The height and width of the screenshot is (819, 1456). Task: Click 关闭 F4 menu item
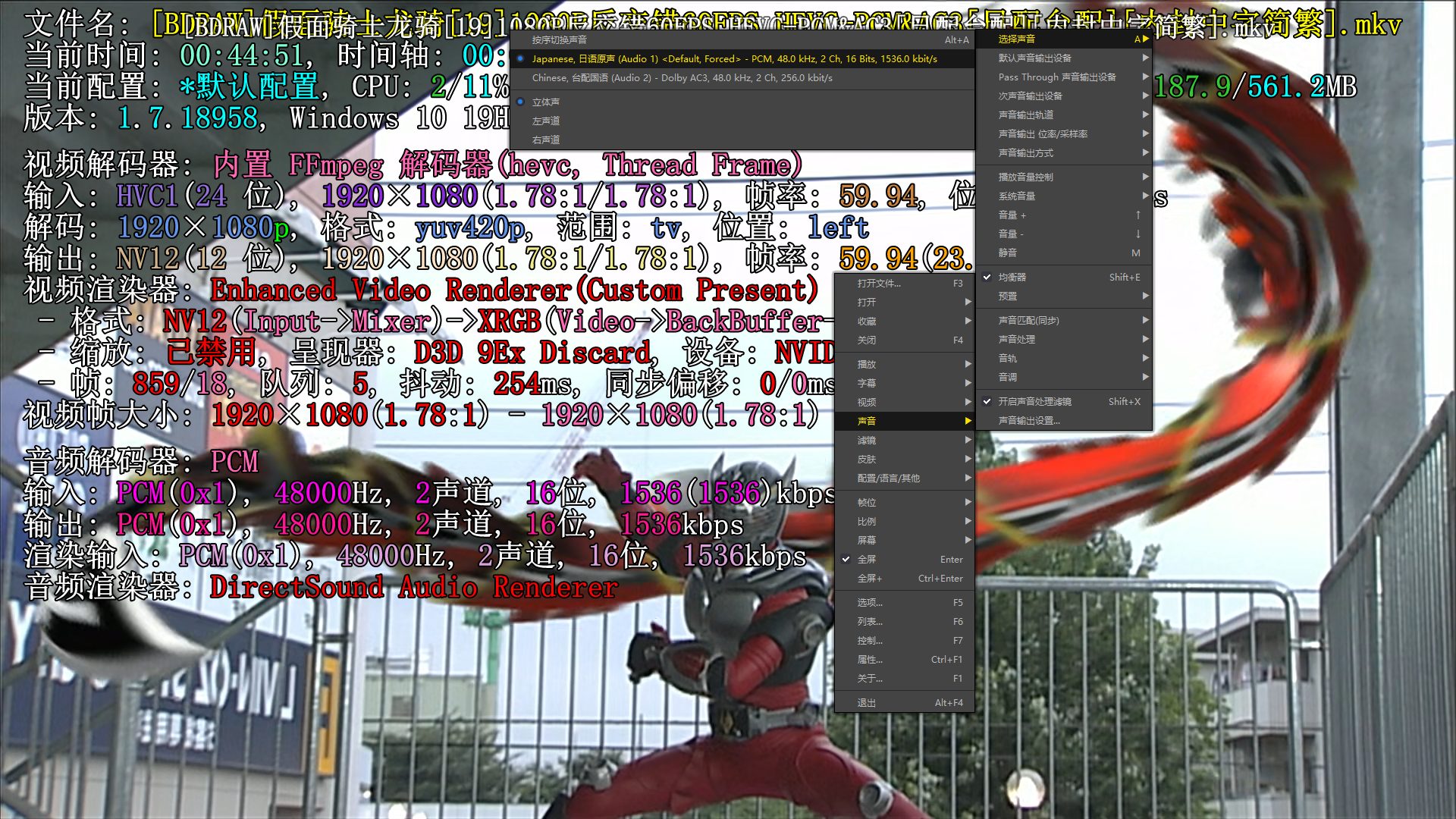904,340
